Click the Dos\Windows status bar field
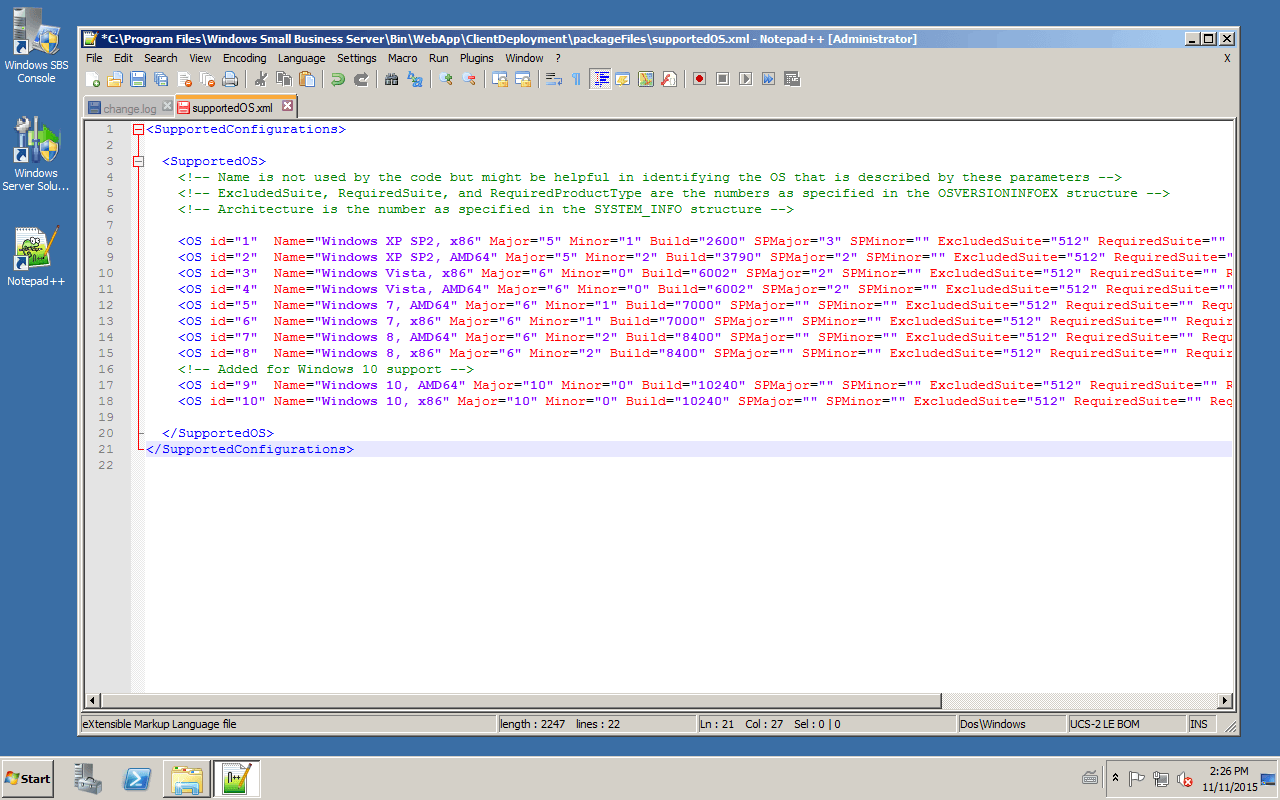Screen dimensions: 1280x800 [x=1010, y=724]
